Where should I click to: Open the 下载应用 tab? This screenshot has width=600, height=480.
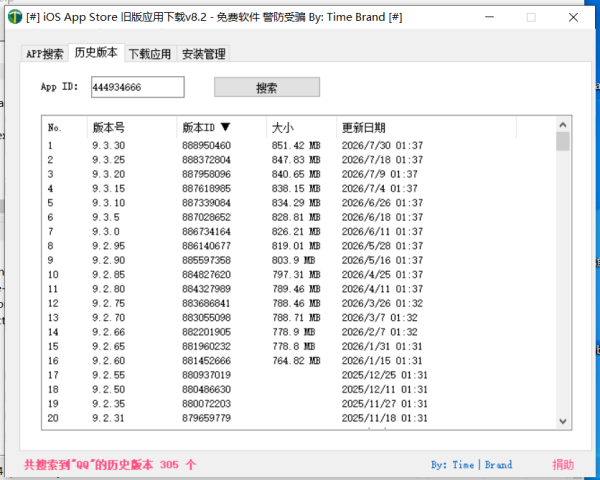point(150,54)
